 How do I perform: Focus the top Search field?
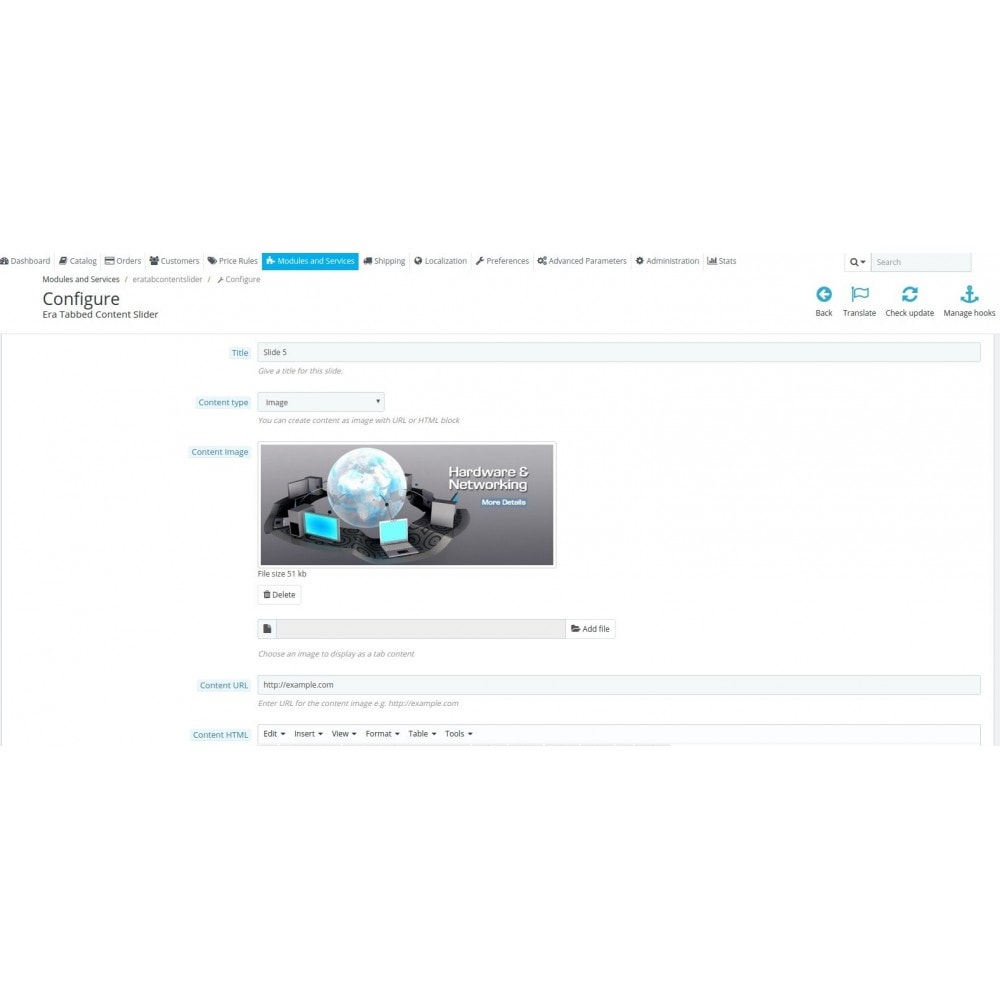pos(921,262)
